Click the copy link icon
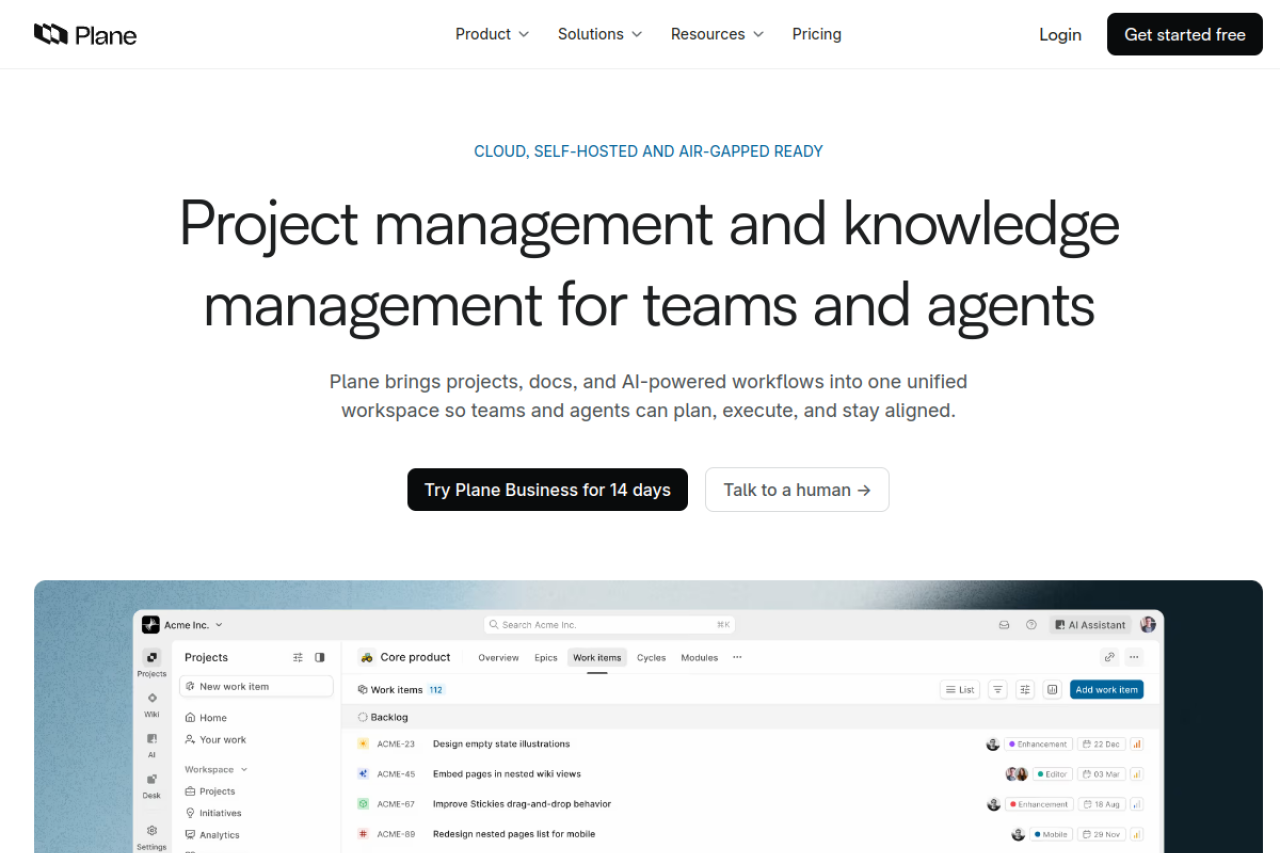 (x=1109, y=658)
